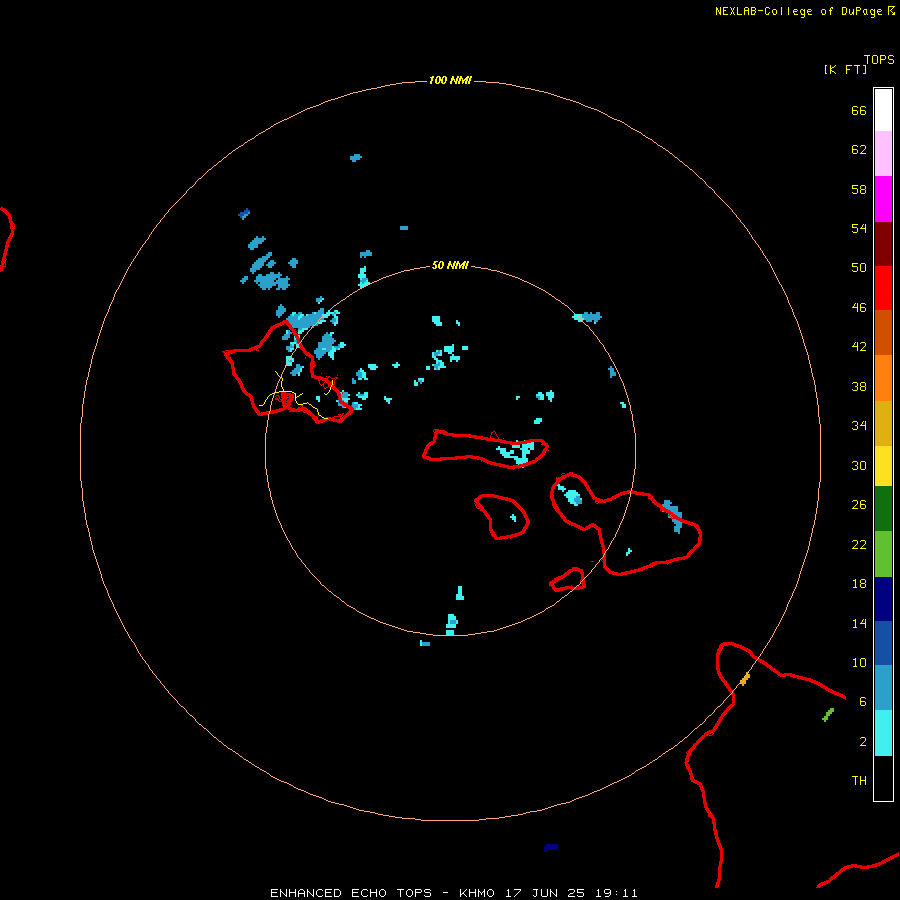Image resolution: width=900 pixels, height=900 pixels.
Task: Select the cyan 10 kft legend swatch
Action: pyautogui.click(x=883, y=733)
